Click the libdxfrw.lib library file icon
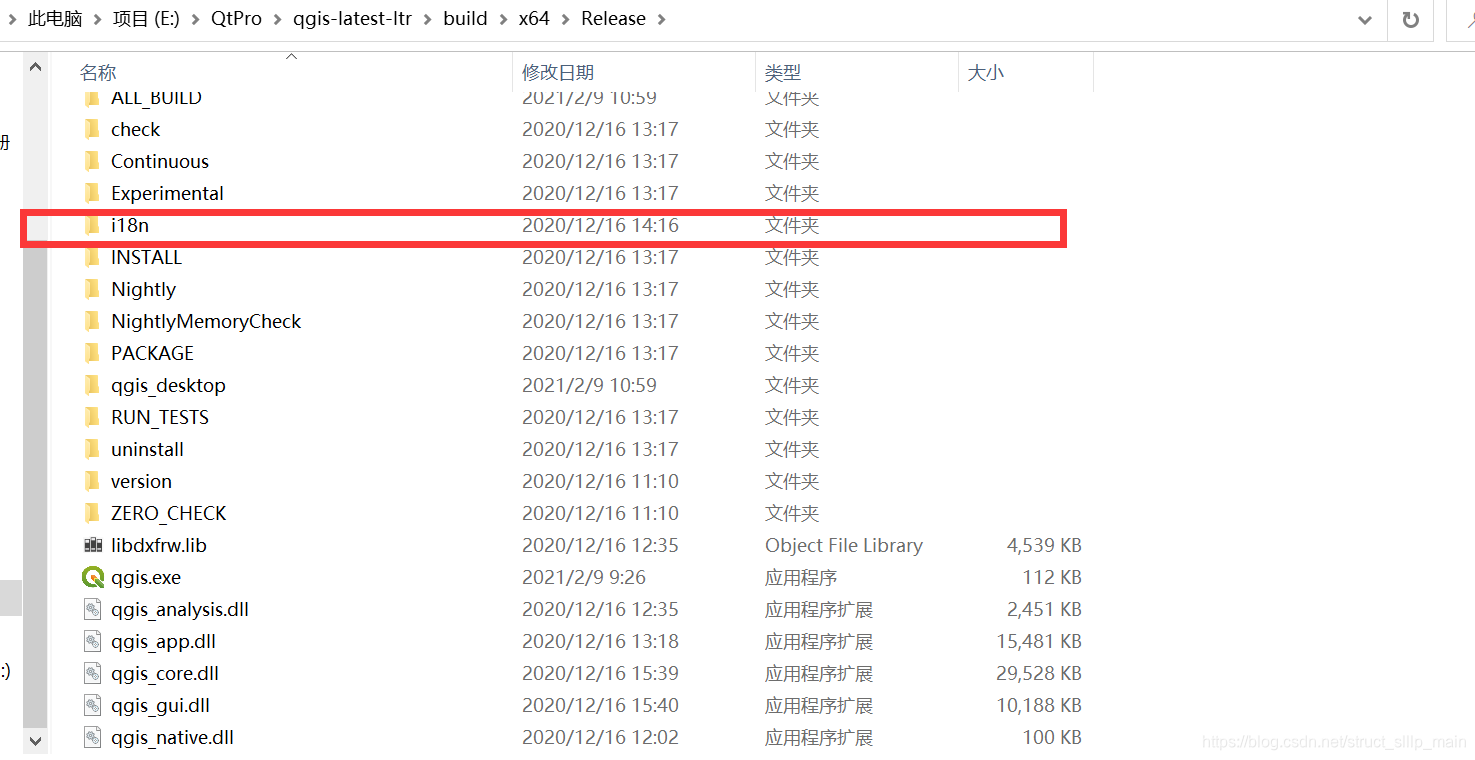The image size is (1475, 760). (x=93, y=545)
